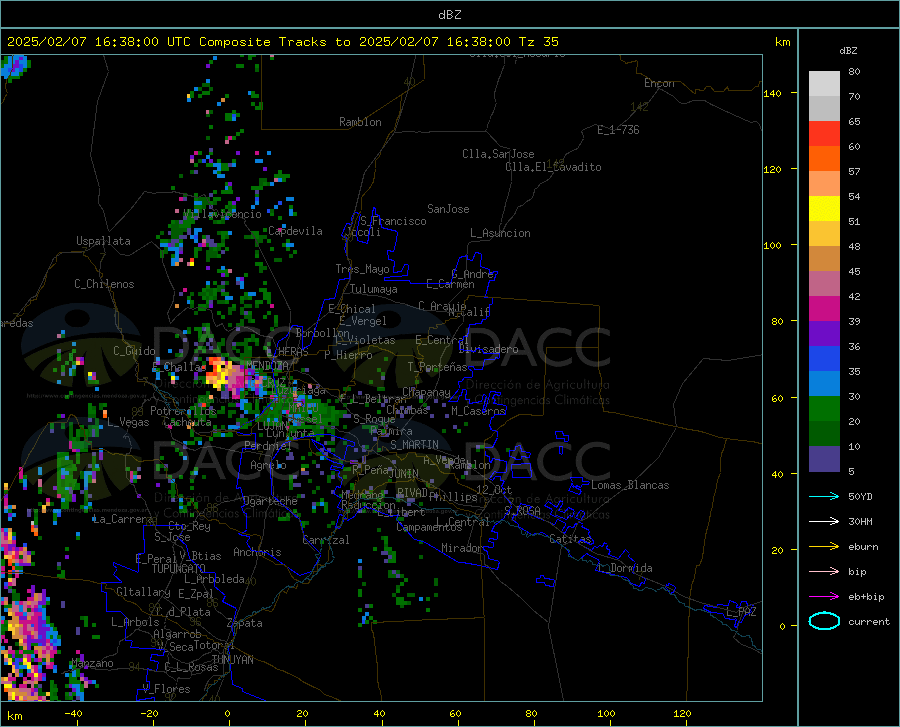The width and height of the screenshot is (900, 727).
Task: Click the C_Guido label
Action: pyautogui.click(x=134, y=351)
